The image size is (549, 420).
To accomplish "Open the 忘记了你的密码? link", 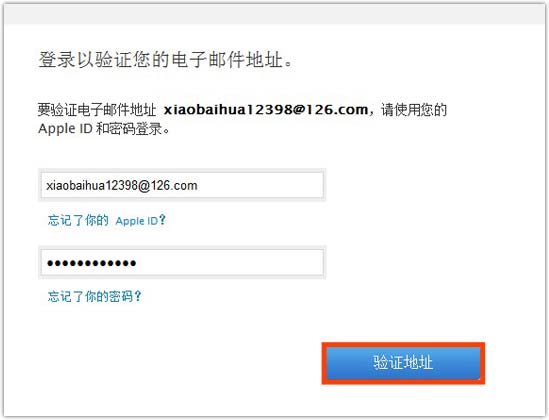I will click(95, 296).
